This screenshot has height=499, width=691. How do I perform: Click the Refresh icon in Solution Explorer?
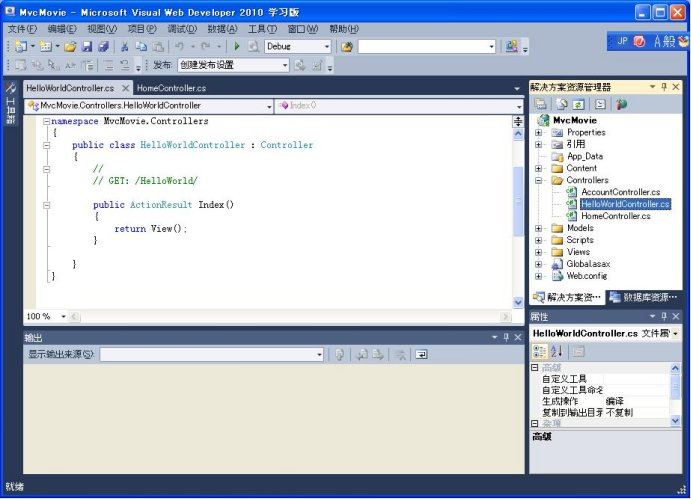click(x=578, y=104)
